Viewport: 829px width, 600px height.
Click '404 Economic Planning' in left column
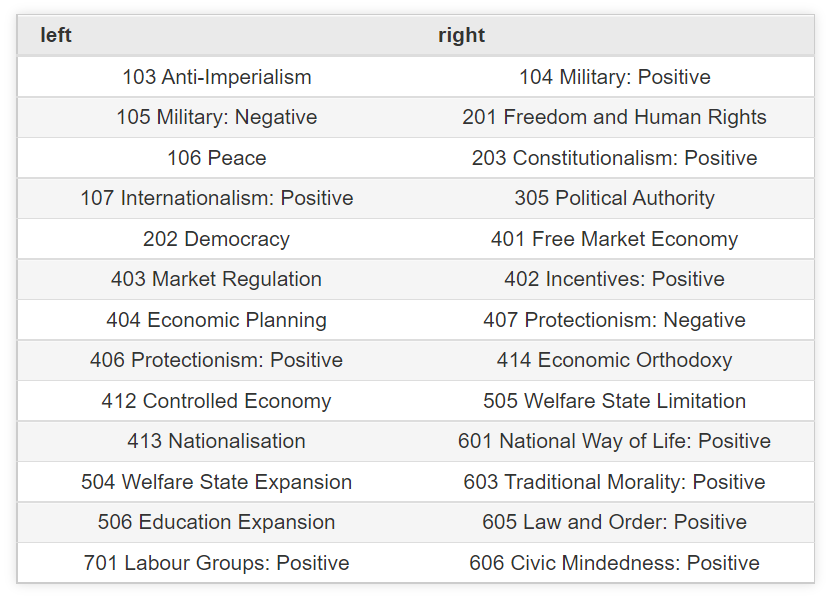(x=217, y=320)
